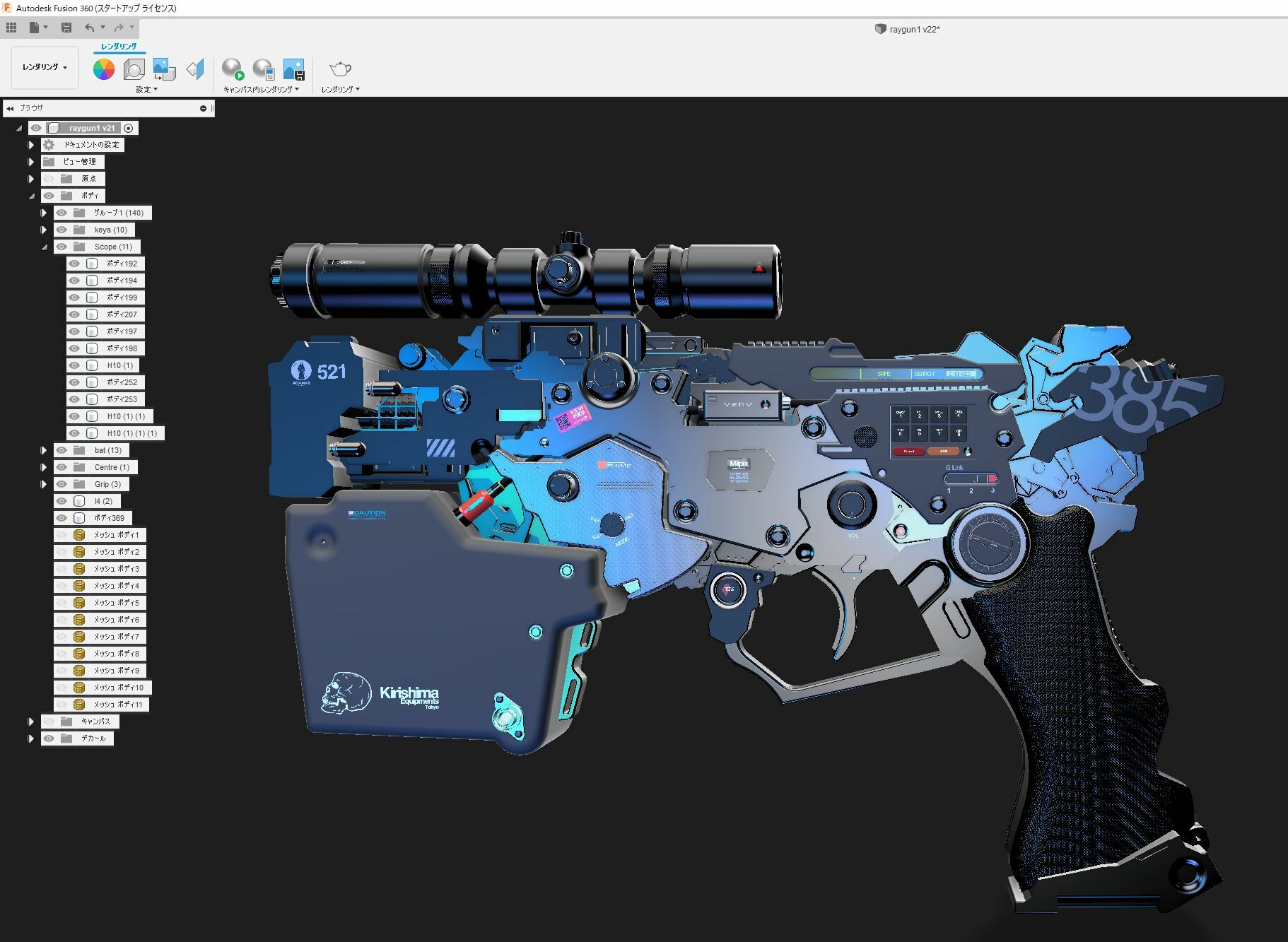
Task: Click the デカール folder icon
Action: tap(66, 738)
